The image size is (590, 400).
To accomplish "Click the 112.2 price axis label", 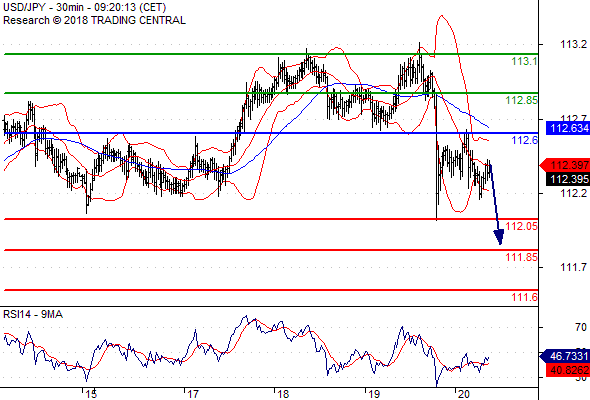I will 573,193.
